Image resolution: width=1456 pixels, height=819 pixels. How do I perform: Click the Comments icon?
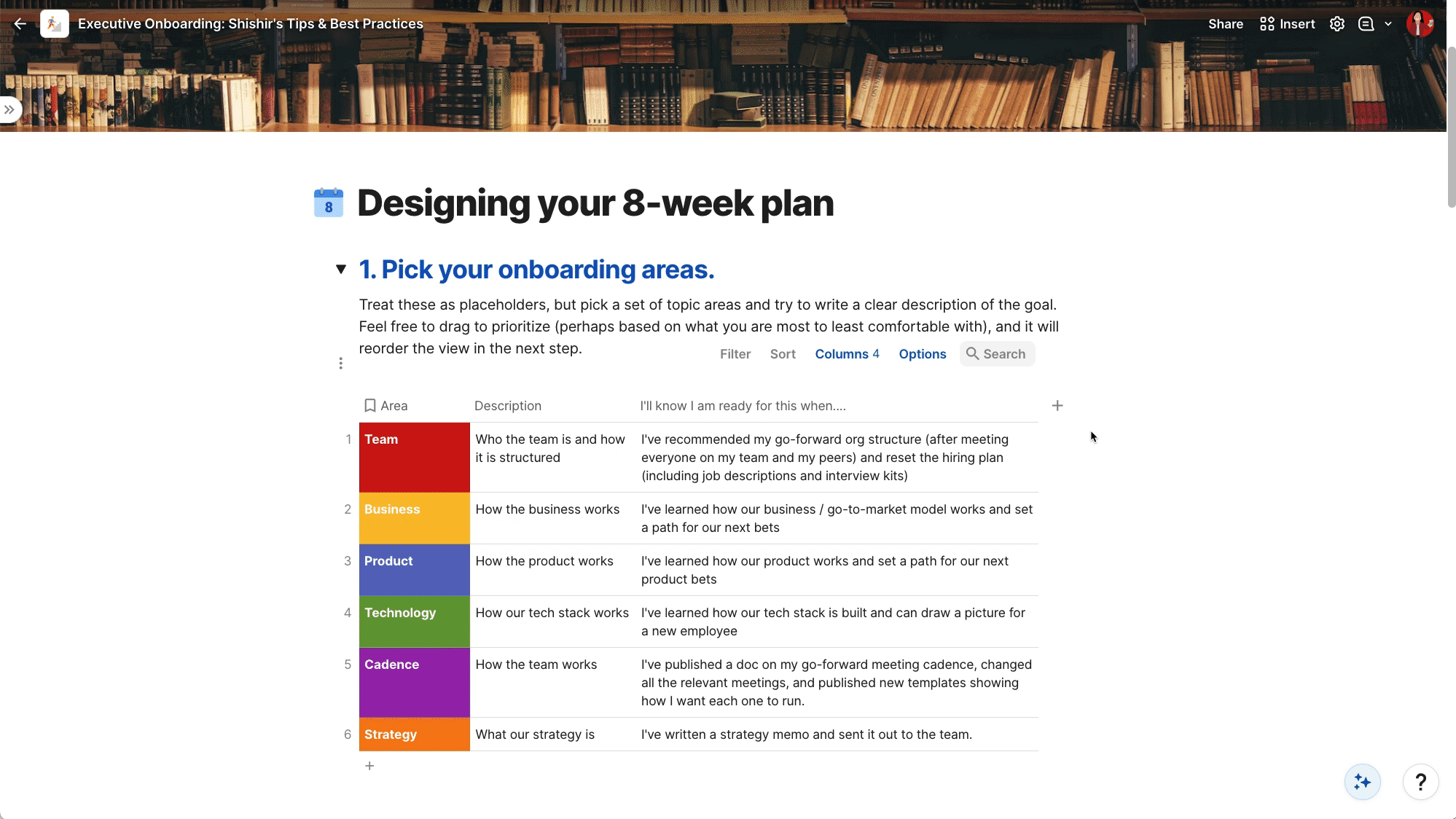click(x=1367, y=23)
